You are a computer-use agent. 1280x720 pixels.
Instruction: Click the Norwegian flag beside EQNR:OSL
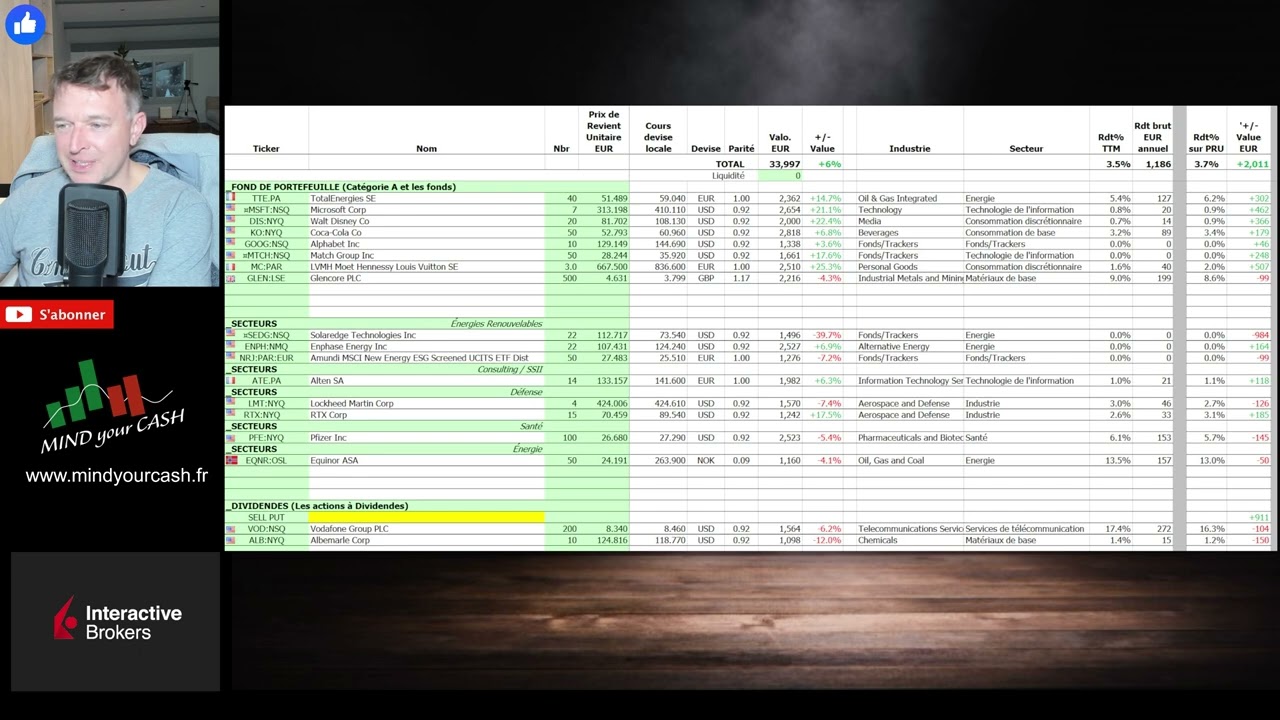pos(230,460)
